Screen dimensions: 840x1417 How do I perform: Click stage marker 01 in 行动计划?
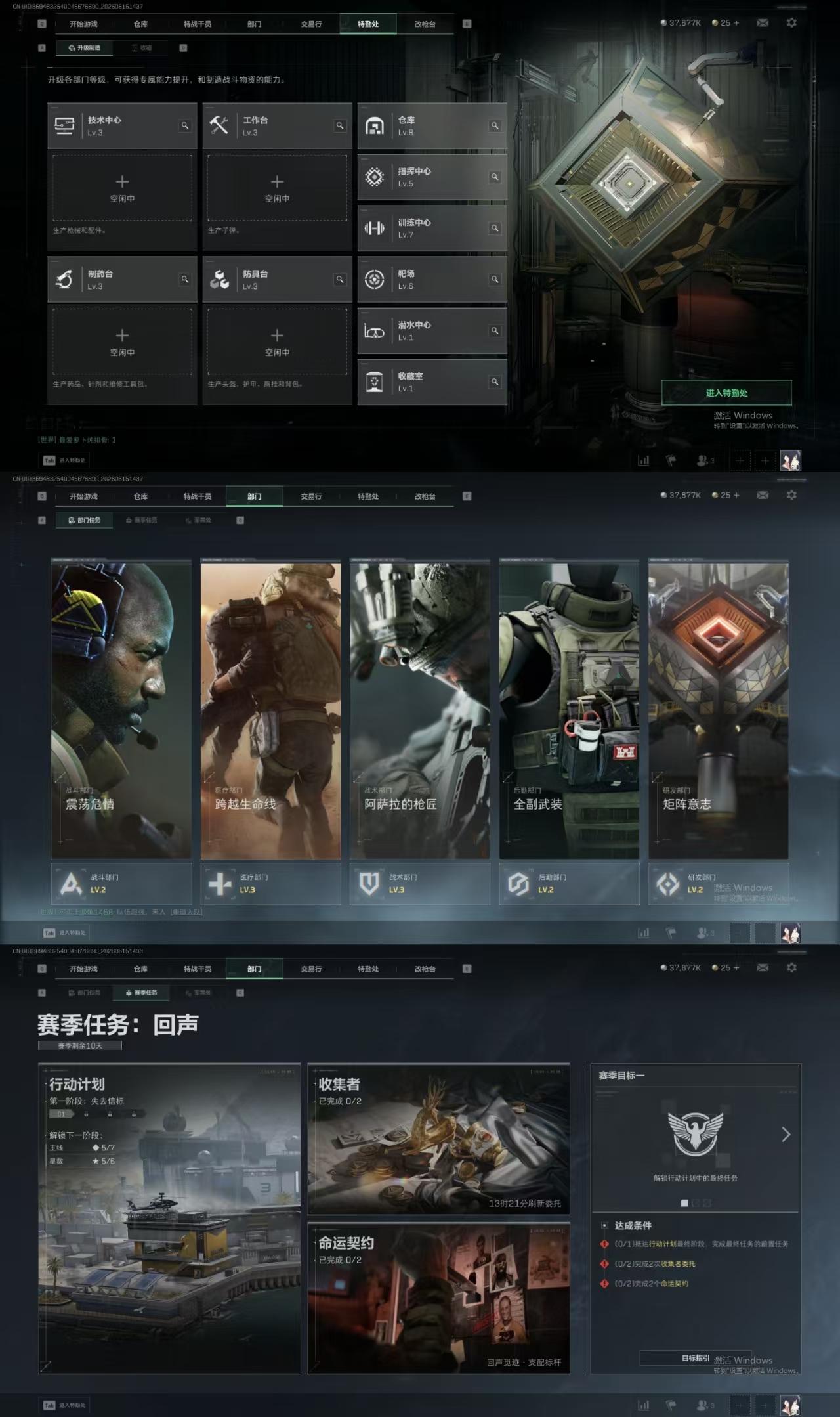point(61,1114)
